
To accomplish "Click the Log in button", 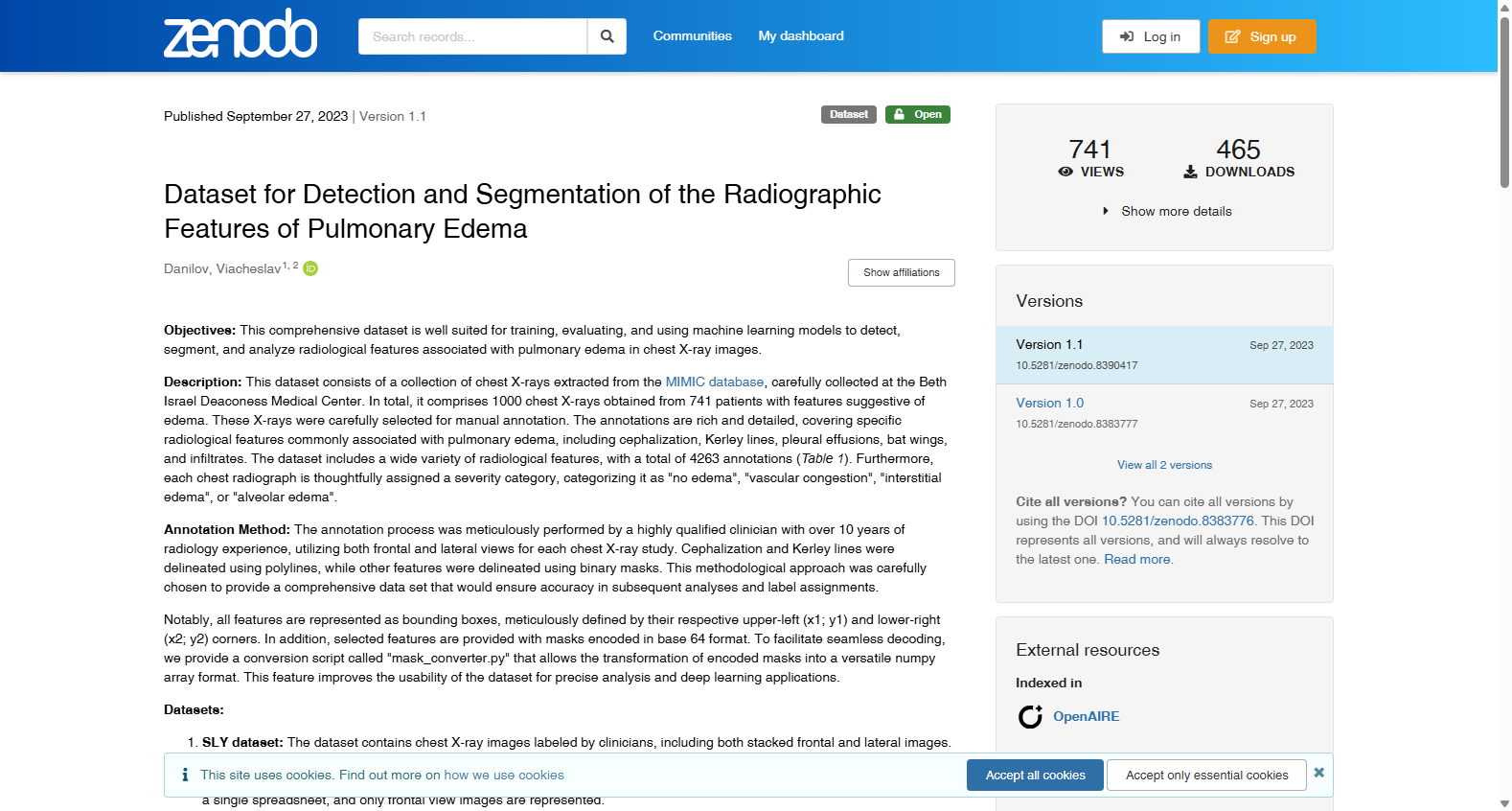I will point(1151,36).
